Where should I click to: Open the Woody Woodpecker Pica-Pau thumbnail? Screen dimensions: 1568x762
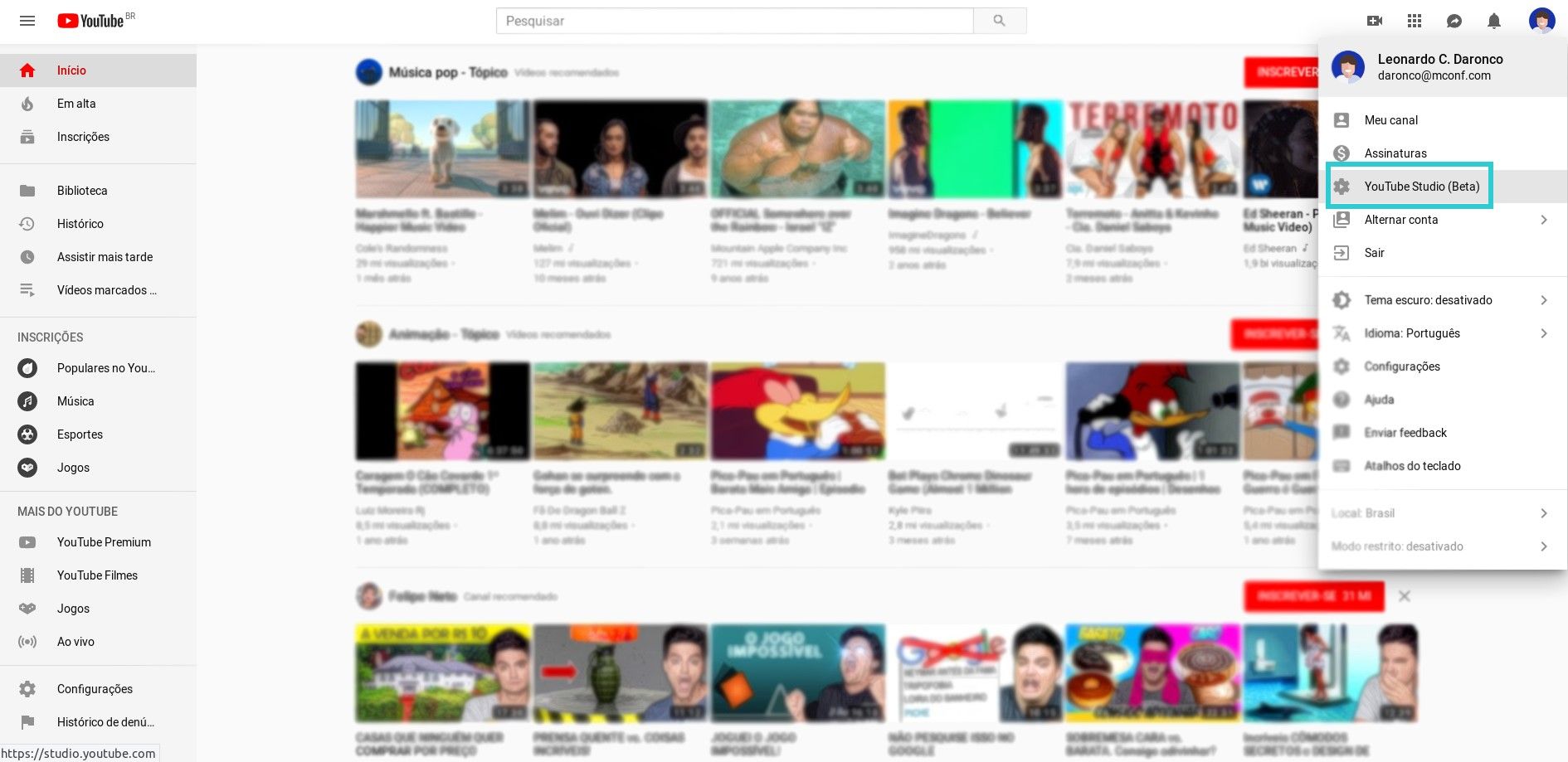[797, 410]
